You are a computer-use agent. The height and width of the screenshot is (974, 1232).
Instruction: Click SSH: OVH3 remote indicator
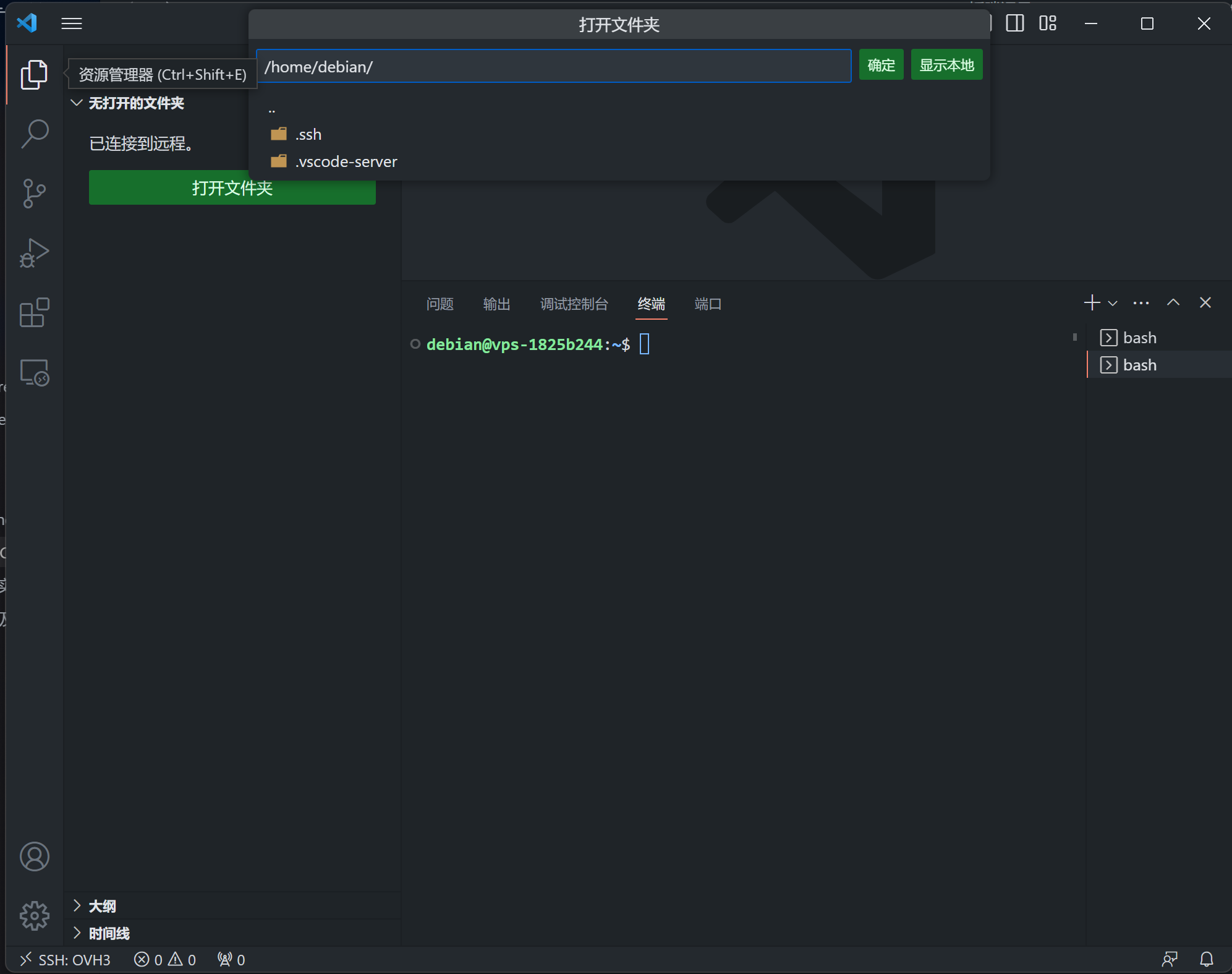(x=65, y=960)
